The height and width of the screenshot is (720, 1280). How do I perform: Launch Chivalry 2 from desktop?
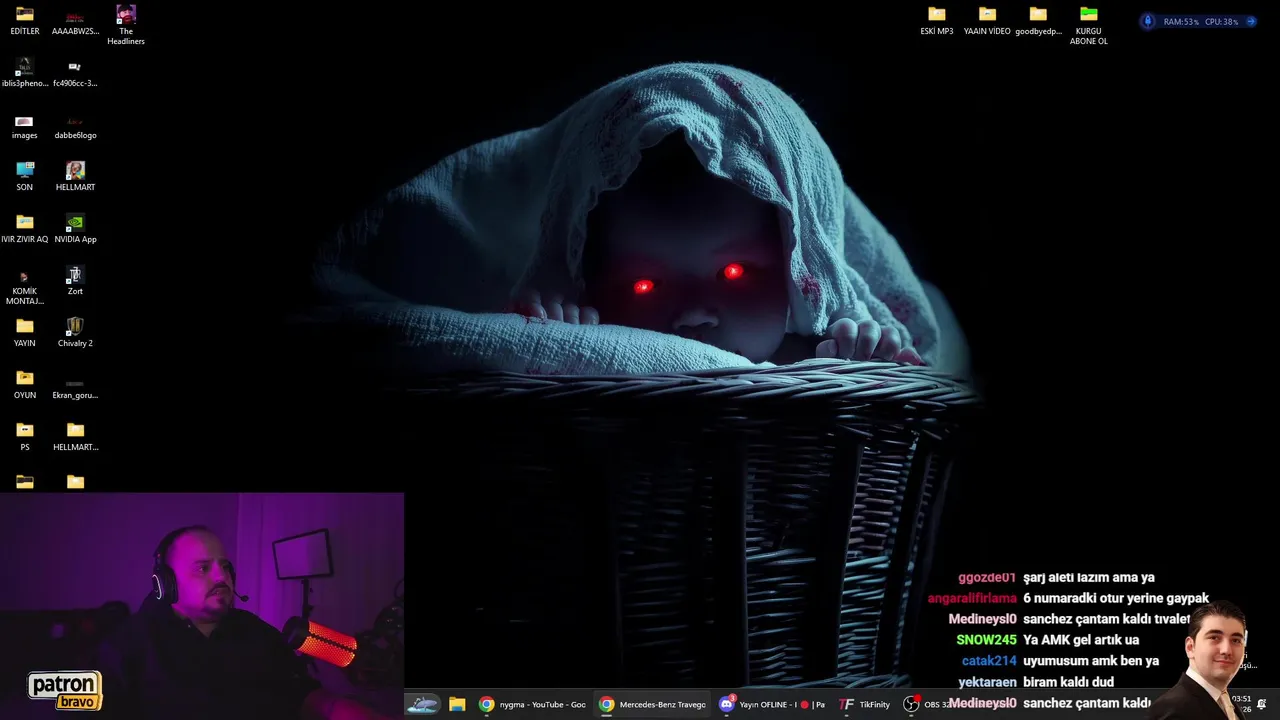[x=75, y=333]
